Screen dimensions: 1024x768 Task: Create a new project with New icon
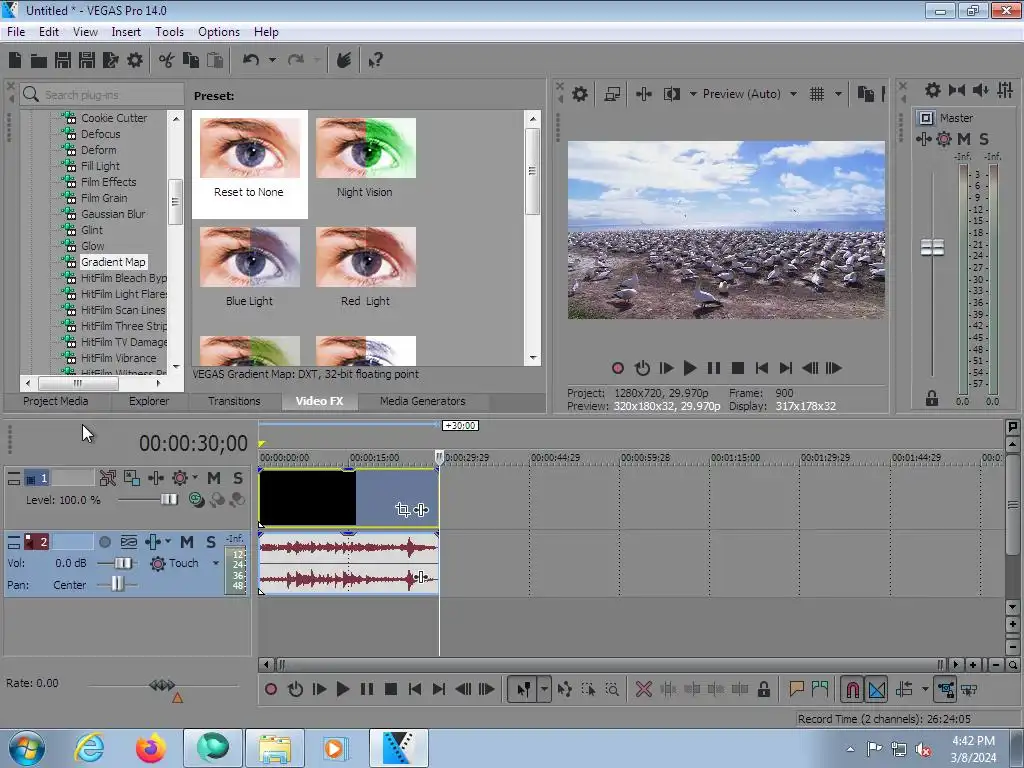(15, 60)
